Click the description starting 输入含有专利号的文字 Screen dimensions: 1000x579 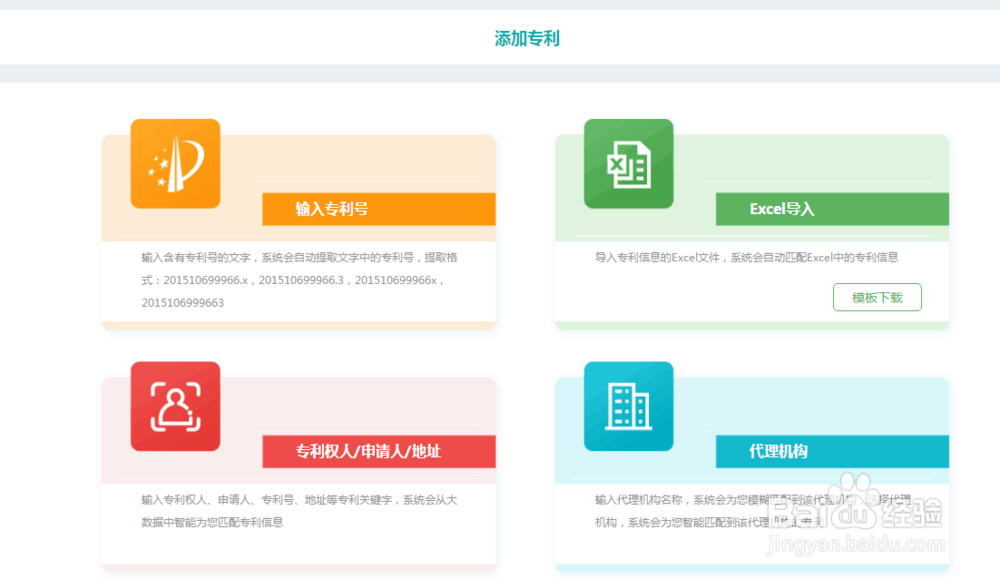(x=299, y=280)
